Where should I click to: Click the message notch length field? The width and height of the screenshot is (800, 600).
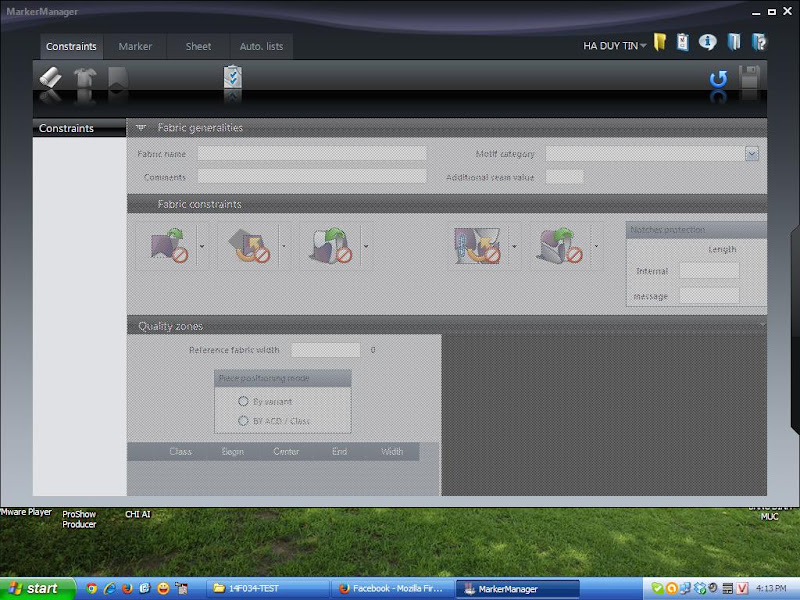tap(709, 296)
